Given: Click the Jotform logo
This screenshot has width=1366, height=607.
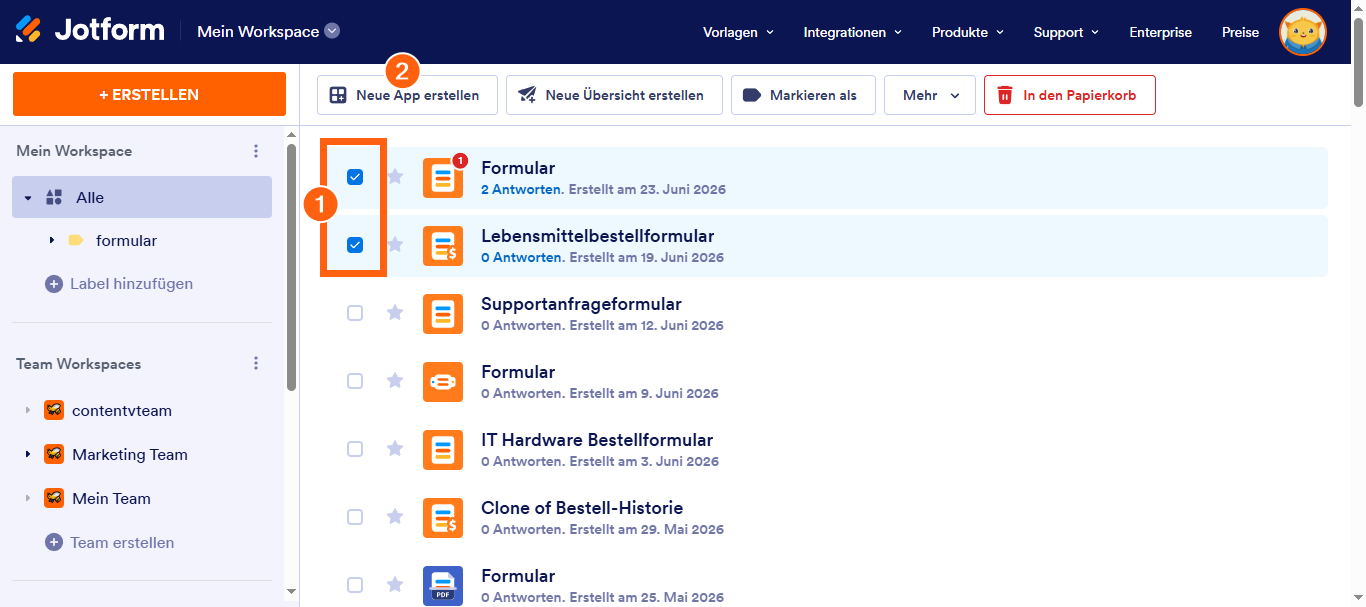Looking at the screenshot, I should tap(90, 30).
